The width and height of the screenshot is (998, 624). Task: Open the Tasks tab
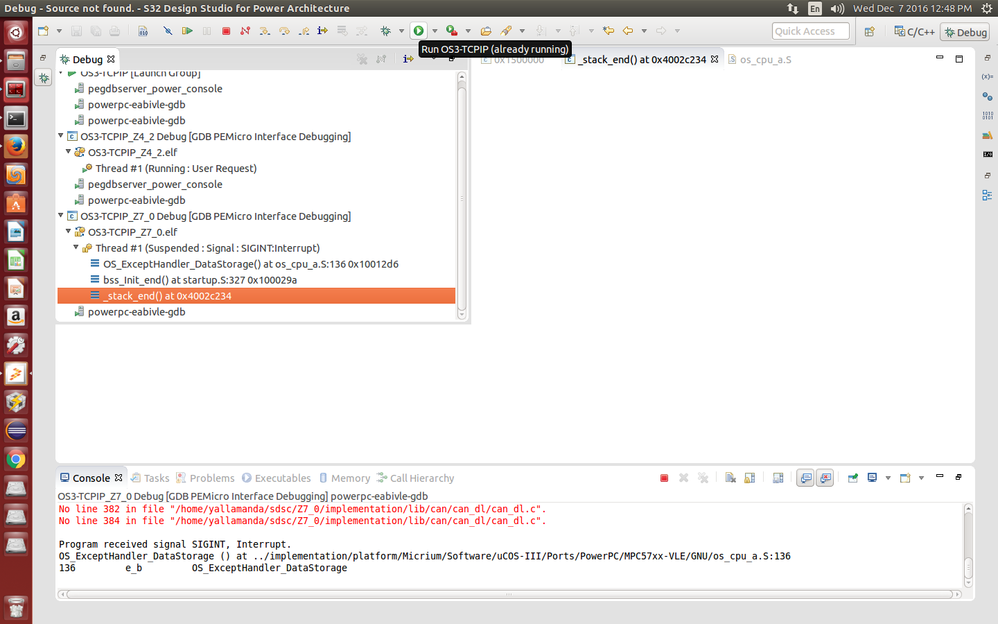coord(150,478)
